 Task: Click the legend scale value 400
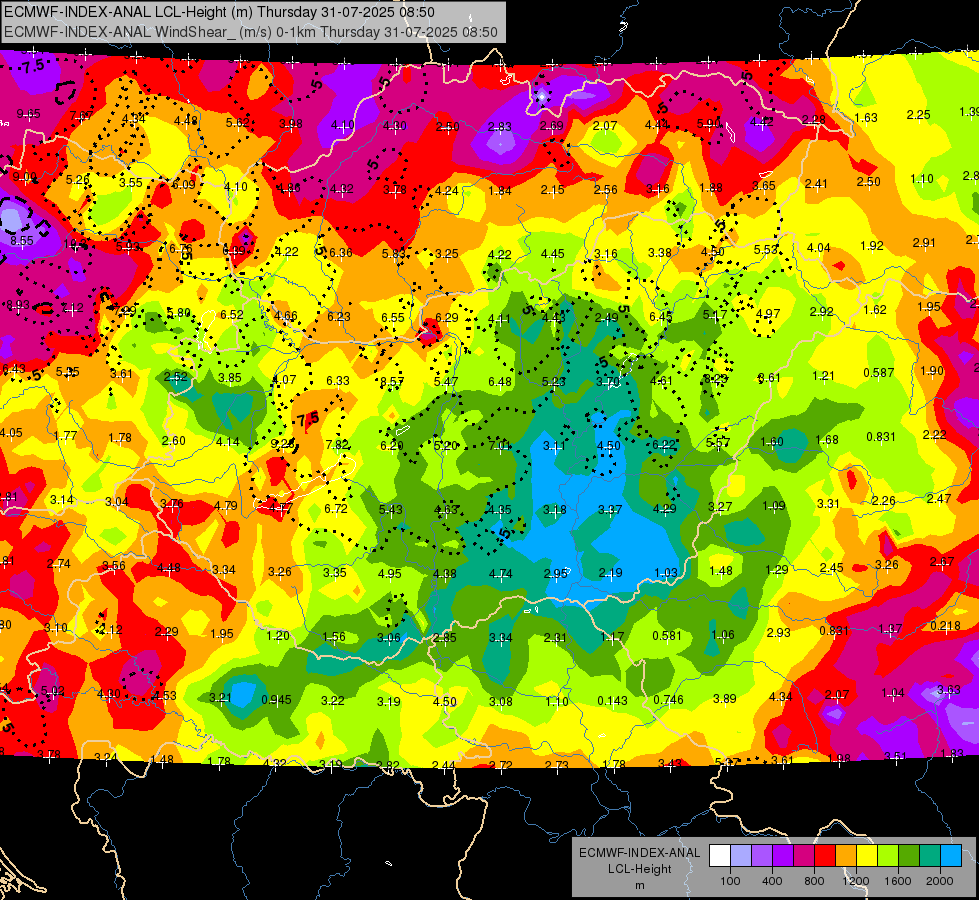click(772, 881)
